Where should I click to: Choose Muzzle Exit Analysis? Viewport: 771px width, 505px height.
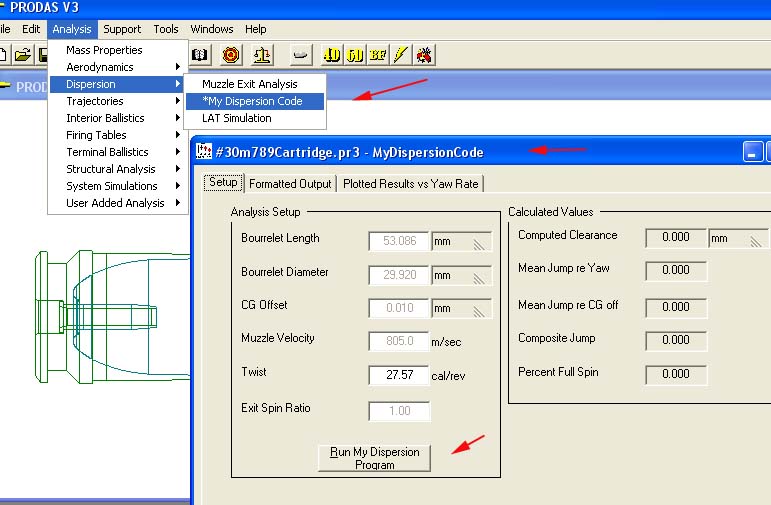pyautogui.click(x=255, y=84)
